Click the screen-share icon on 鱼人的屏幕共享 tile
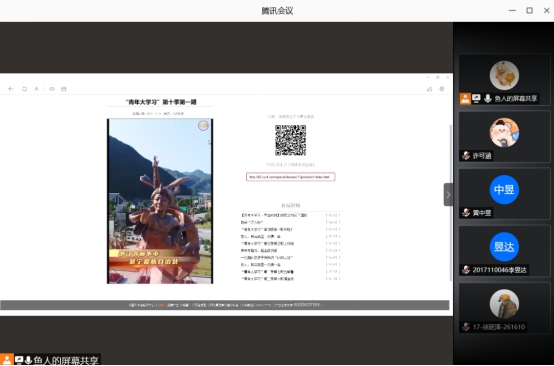This screenshot has width=554, height=366. pyautogui.click(x=476, y=99)
